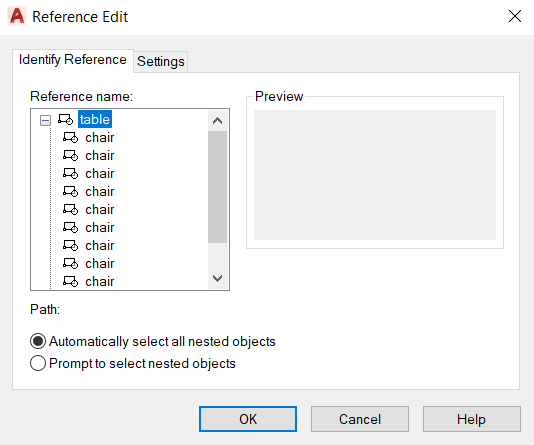534x445 pixels.
Task: Collapse the table tree node
Action: tap(45, 120)
